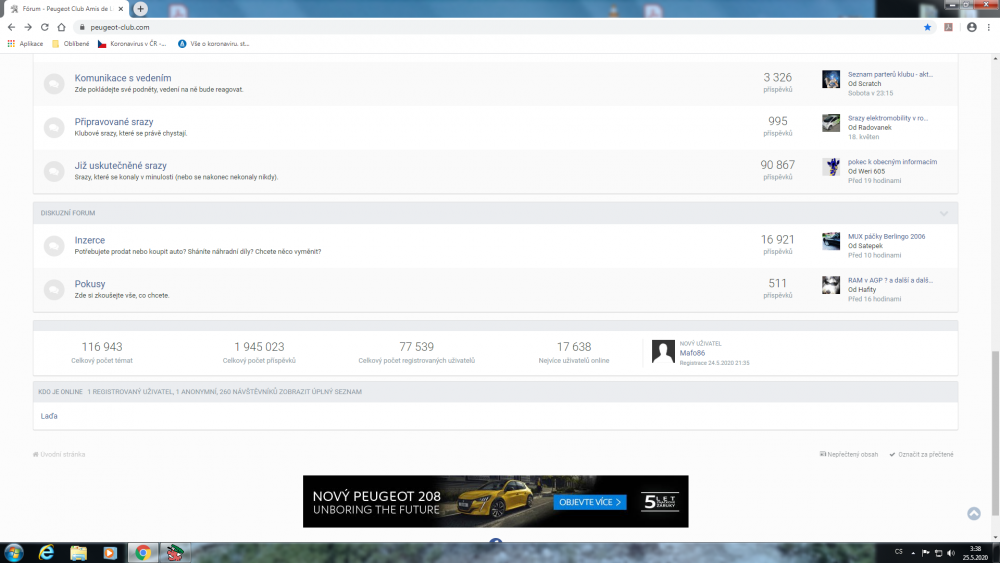Open online user Laďa's profile
This screenshot has width=1000, height=563.
point(49,416)
